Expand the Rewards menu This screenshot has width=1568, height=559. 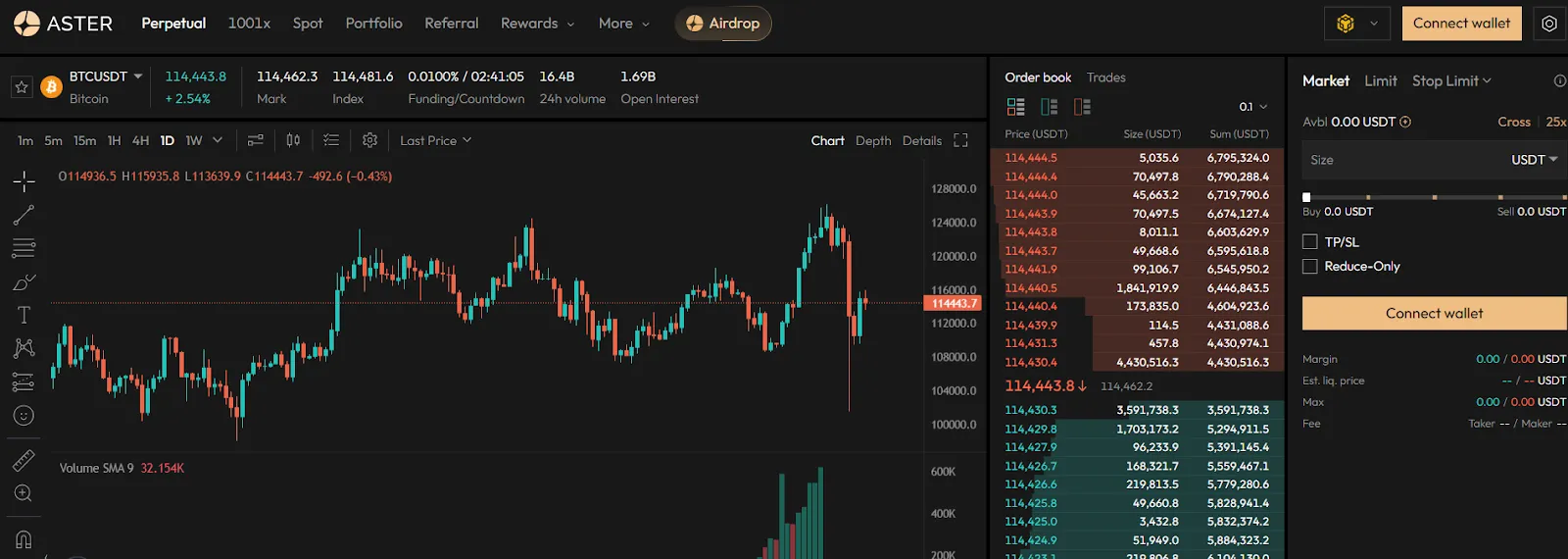537,24
